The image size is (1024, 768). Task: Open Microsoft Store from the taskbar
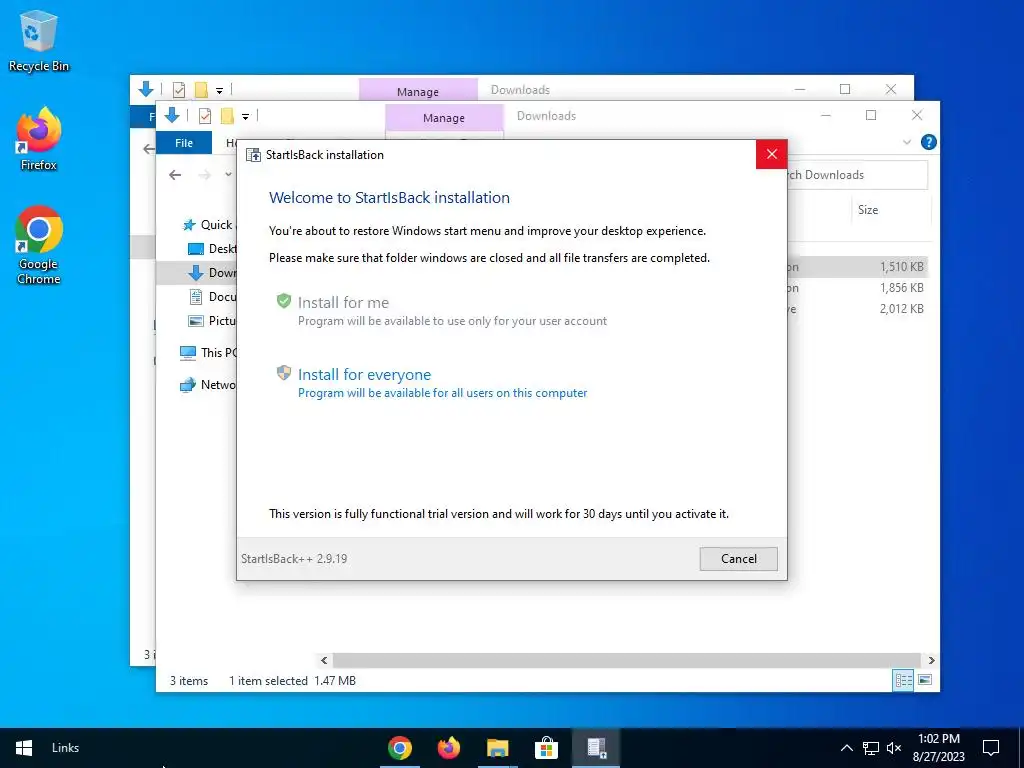click(x=547, y=748)
